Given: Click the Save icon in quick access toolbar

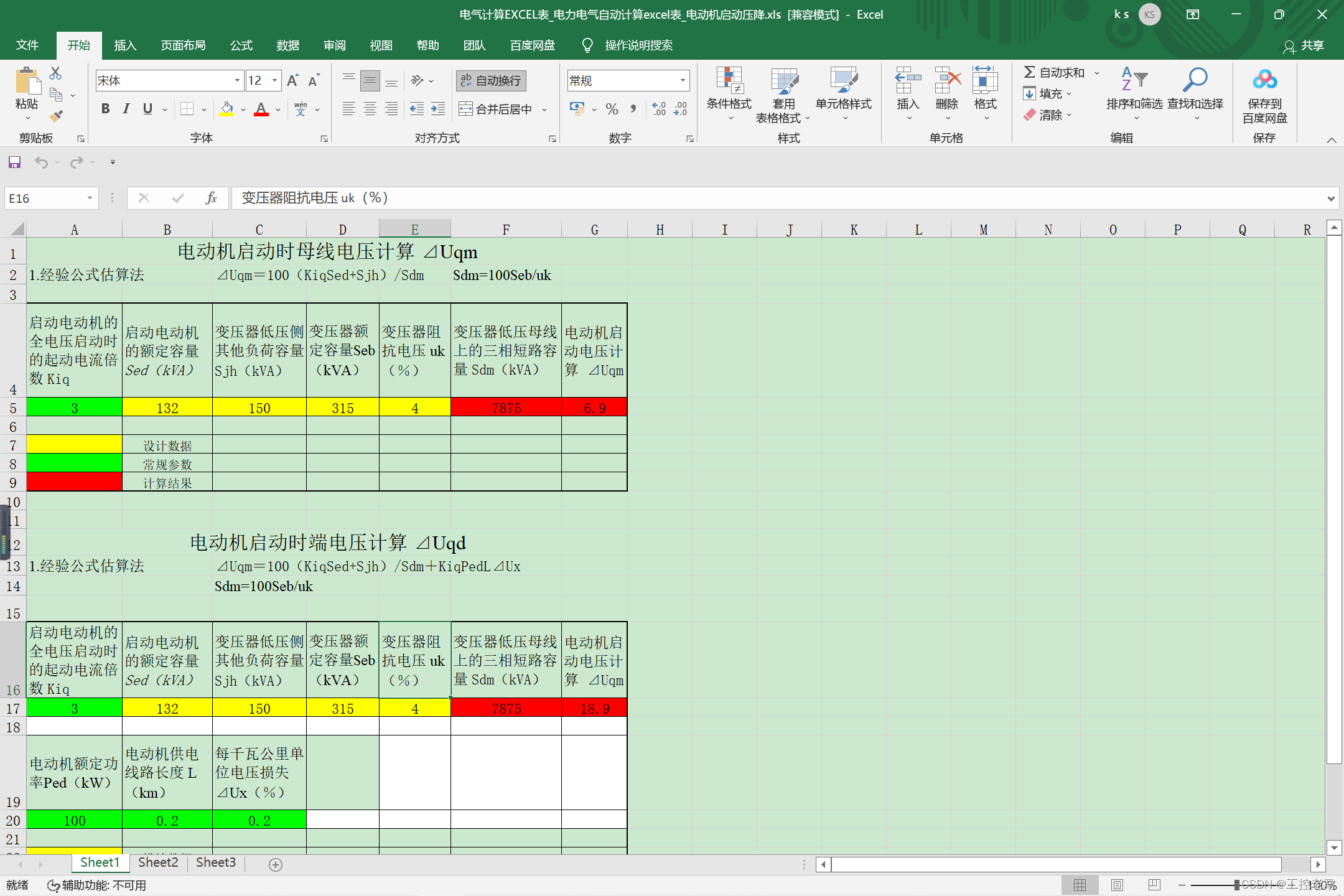Looking at the screenshot, I should [14, 162].
